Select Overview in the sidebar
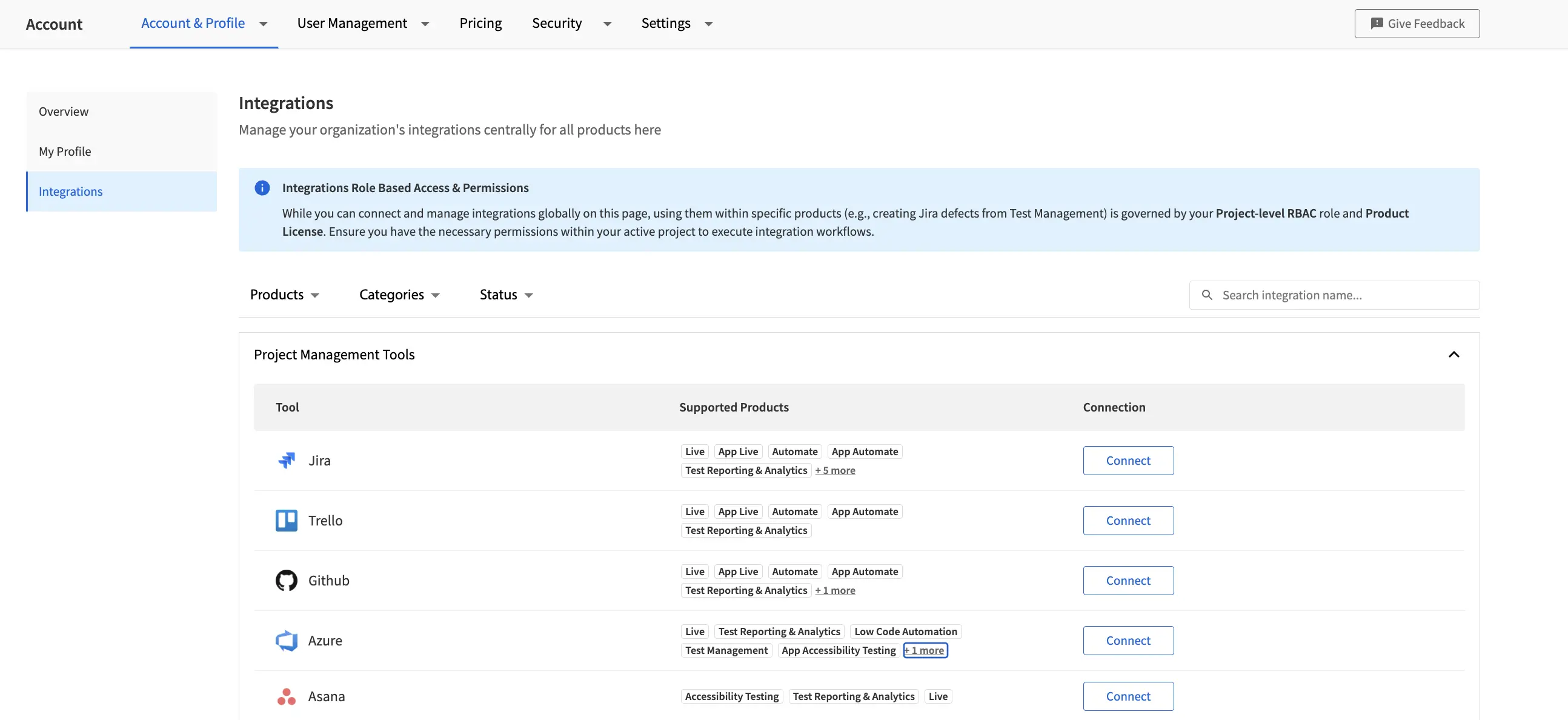The width and height of the screenshot is (1568, 720). (122, 112)
